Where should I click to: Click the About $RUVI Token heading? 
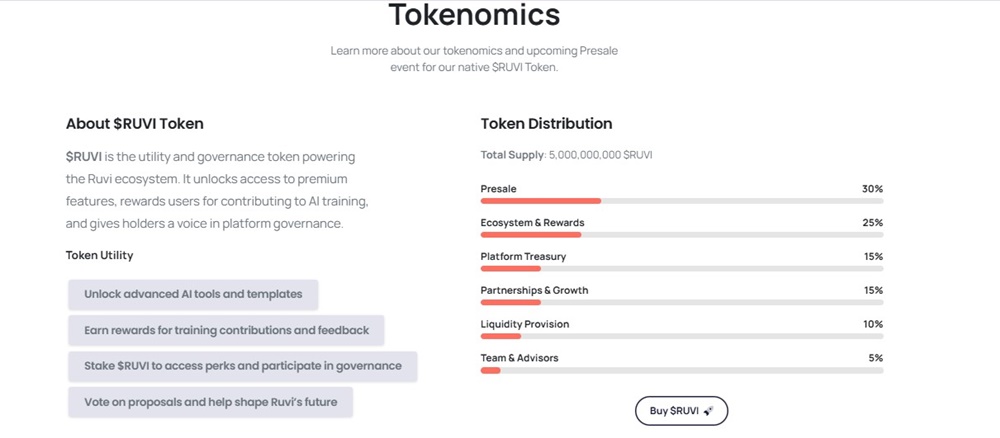point(135,124)
